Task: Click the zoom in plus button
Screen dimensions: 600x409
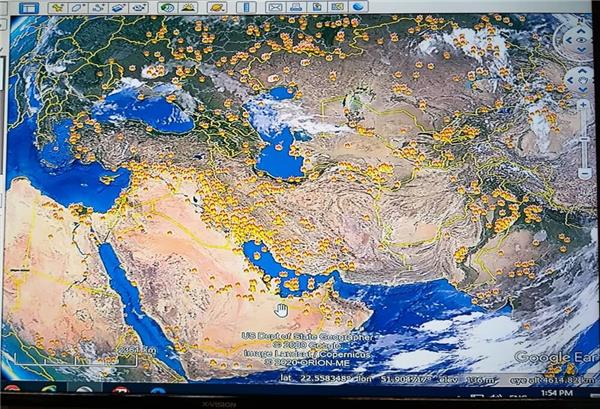Action: [584, 104]
